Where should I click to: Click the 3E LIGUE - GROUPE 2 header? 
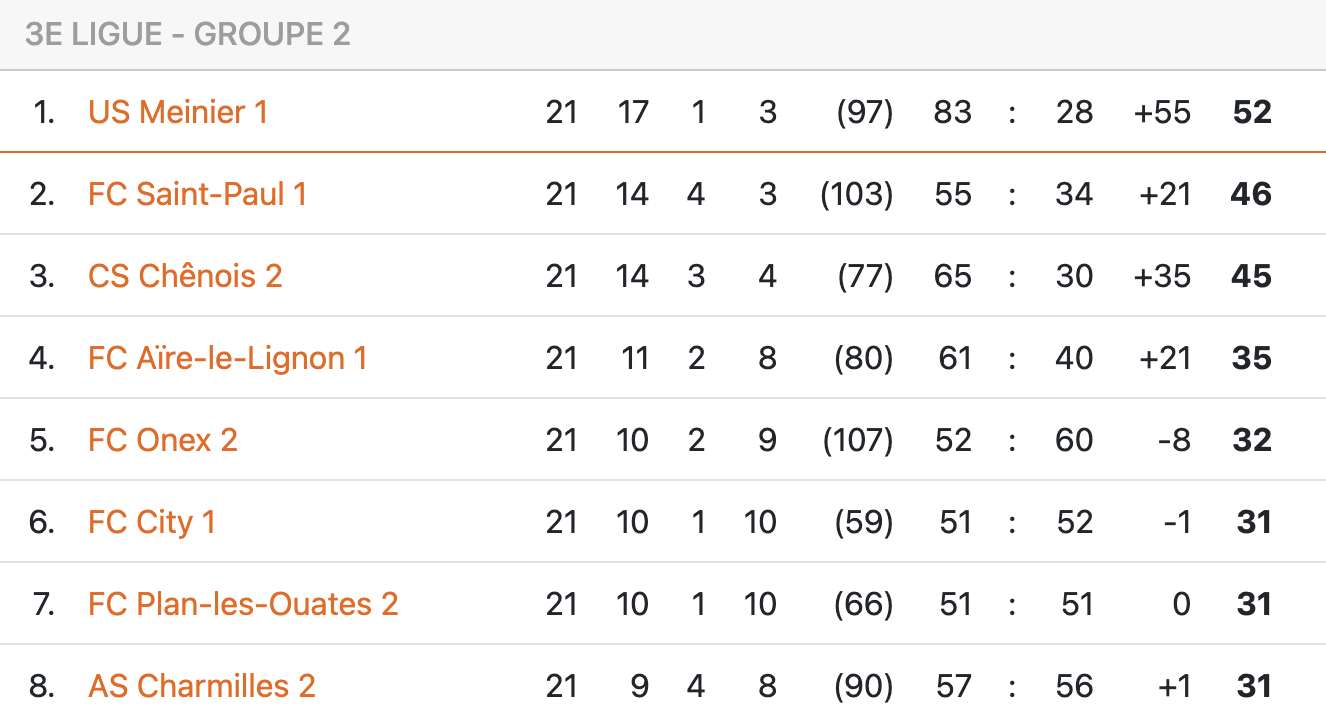[x=188, y=34]
